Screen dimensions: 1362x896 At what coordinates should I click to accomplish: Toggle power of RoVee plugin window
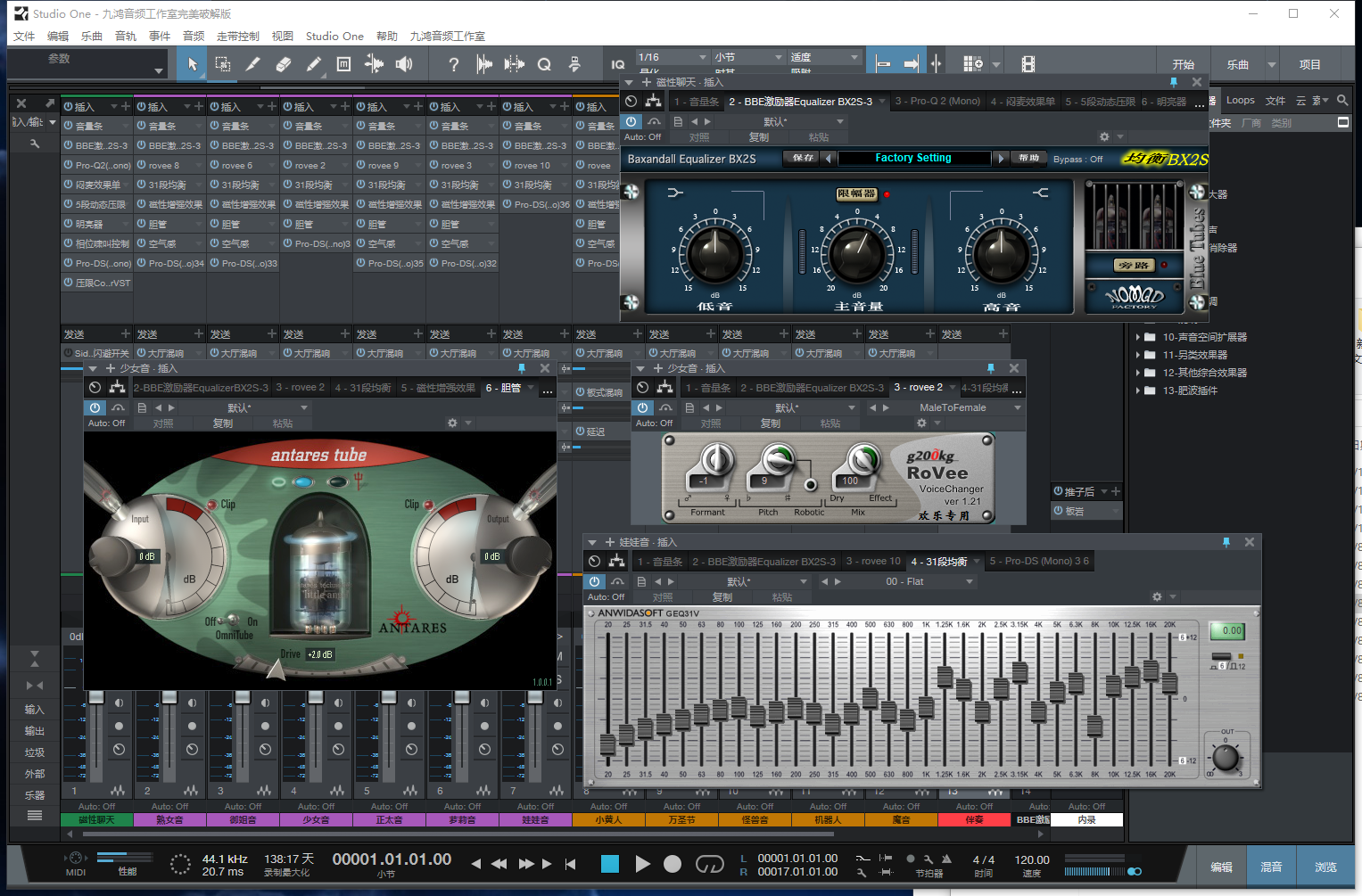pyautogui.click(x=642, y=407)
